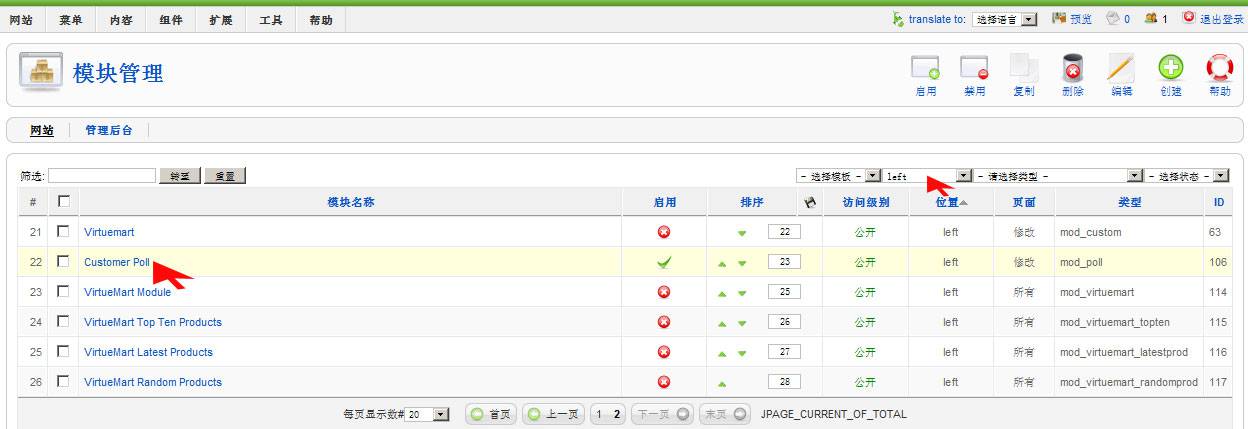Sort by 模块名称 column header
The height and width of the screenshot is (429, 1248).
(351, 202)
